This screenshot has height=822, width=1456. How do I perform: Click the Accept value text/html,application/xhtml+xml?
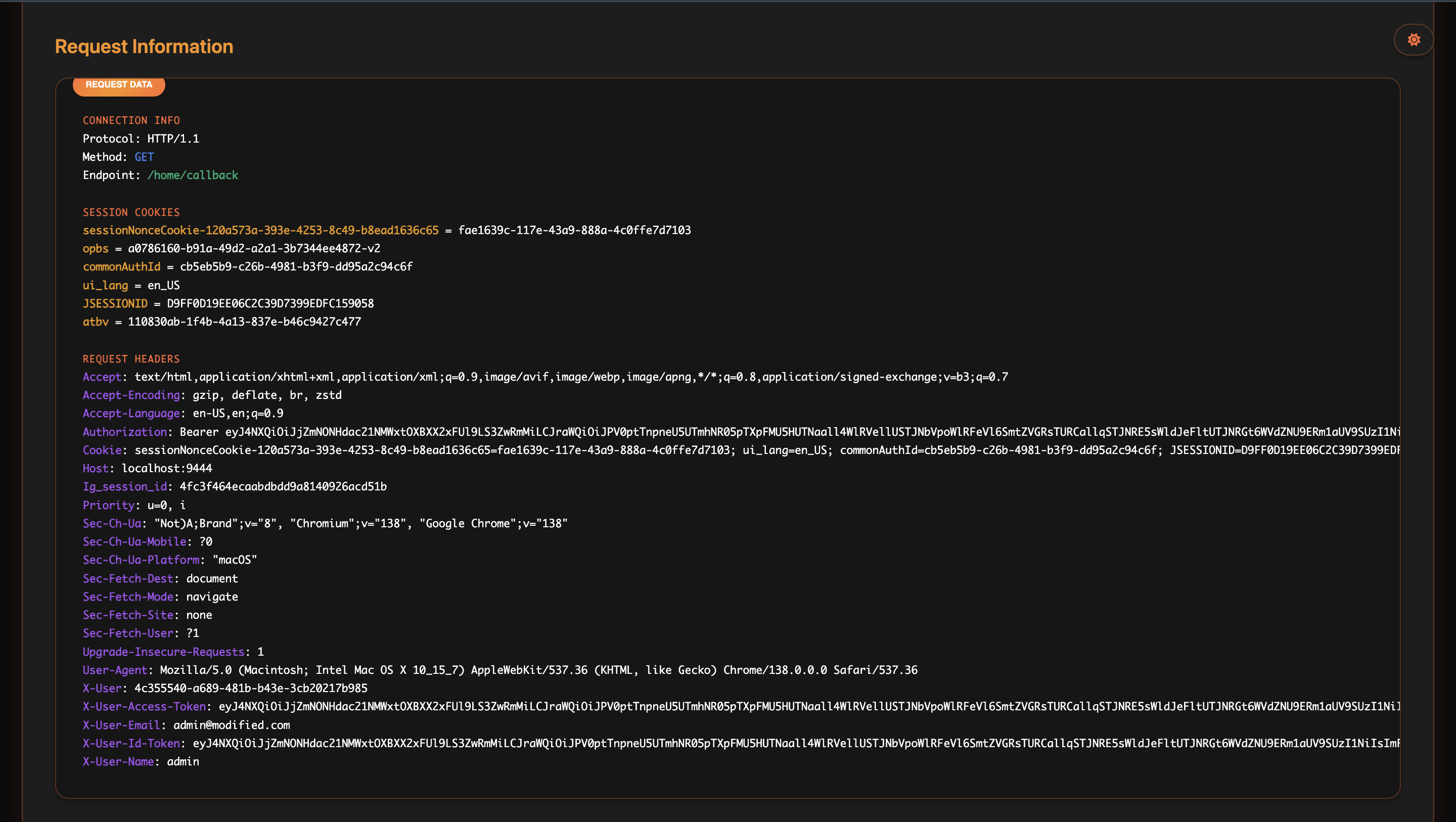[x=571, y=377]
